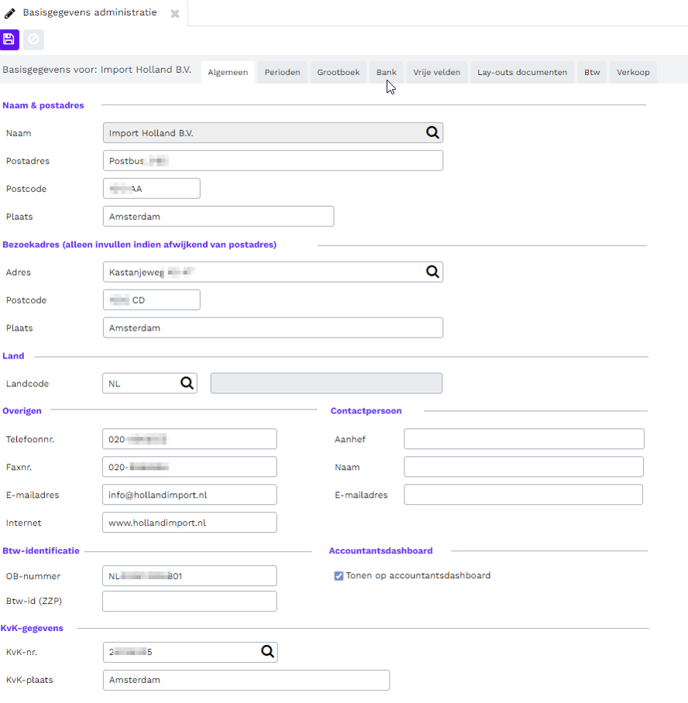Click the E-mailadres field with info@hollandimport.nl
Viewport: 688px width, 703px height.
click(189, 495)
